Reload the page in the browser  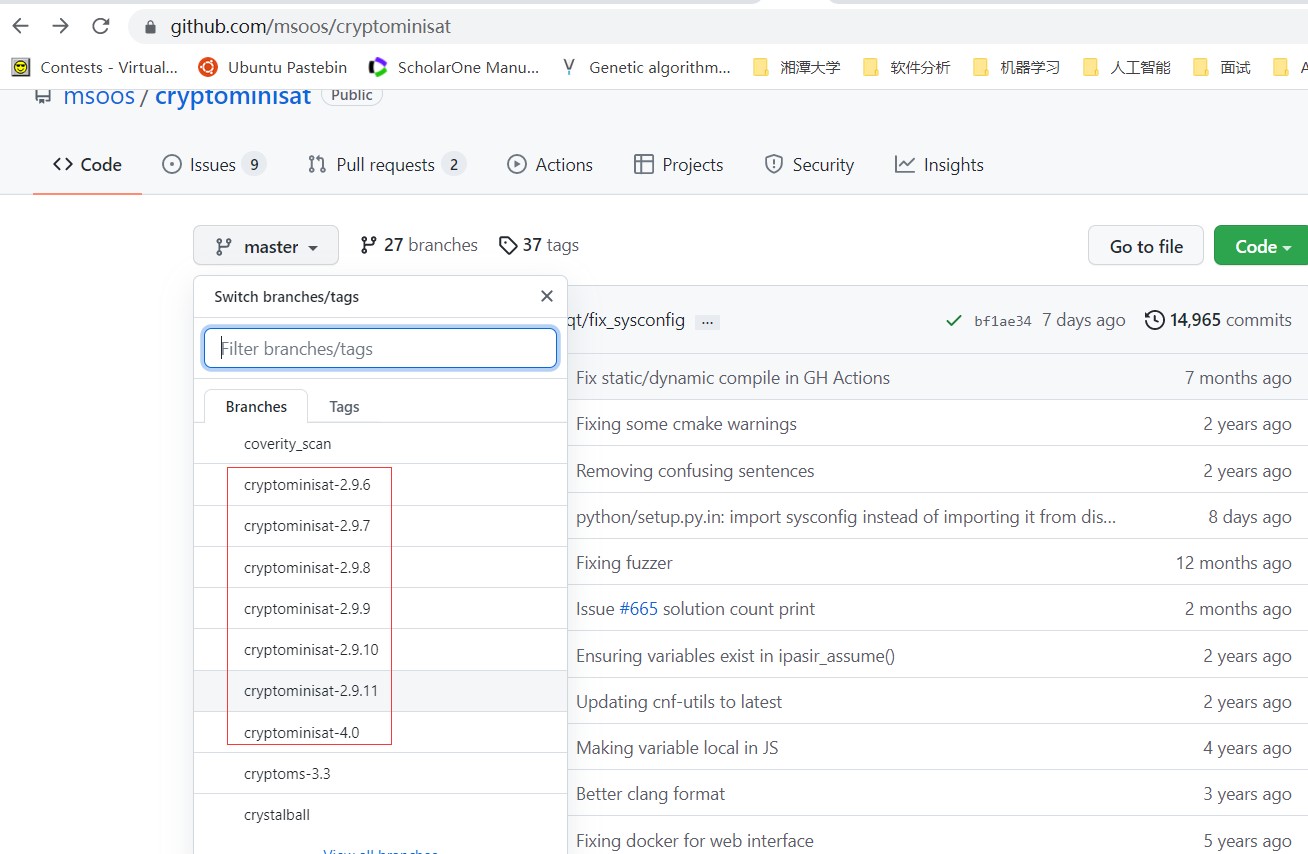tap(100, 26)
